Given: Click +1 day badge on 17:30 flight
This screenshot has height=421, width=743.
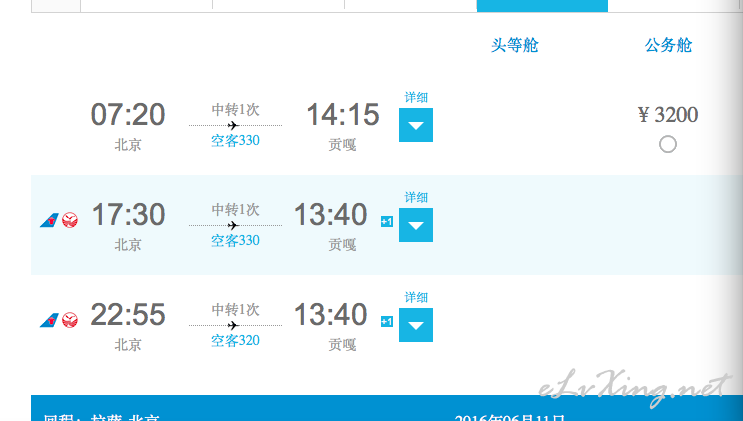Looking at the screenshot, I should pyautogui.click(x=387, y=221).
